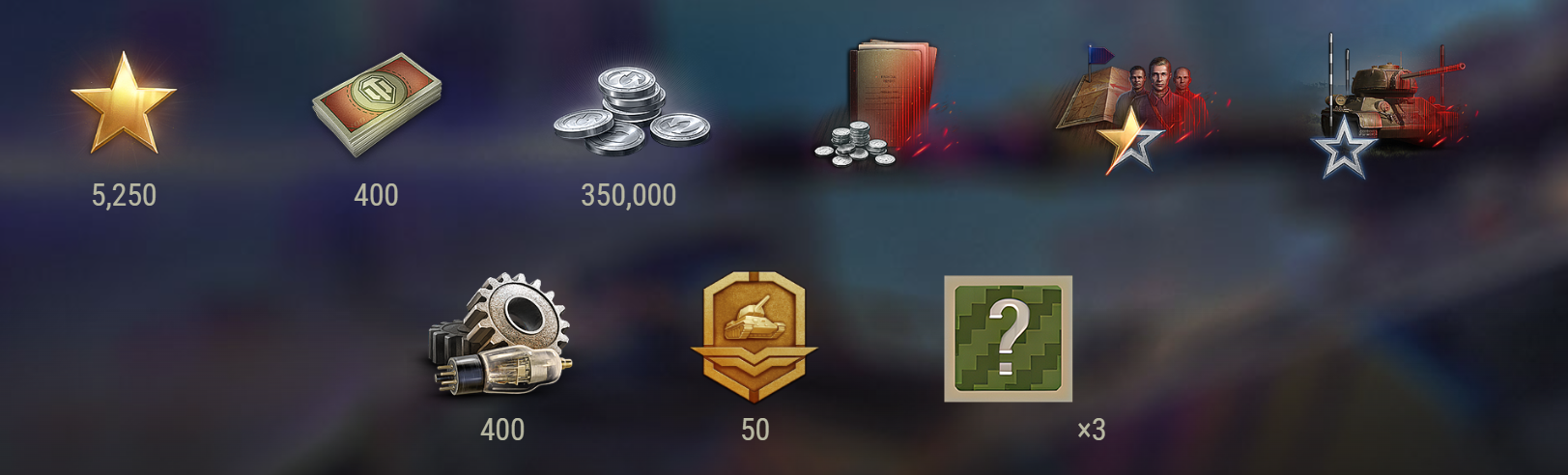Select the silver star outline on tank icon
This screenshot has width=1568, height=475.
pos(1342,148)
